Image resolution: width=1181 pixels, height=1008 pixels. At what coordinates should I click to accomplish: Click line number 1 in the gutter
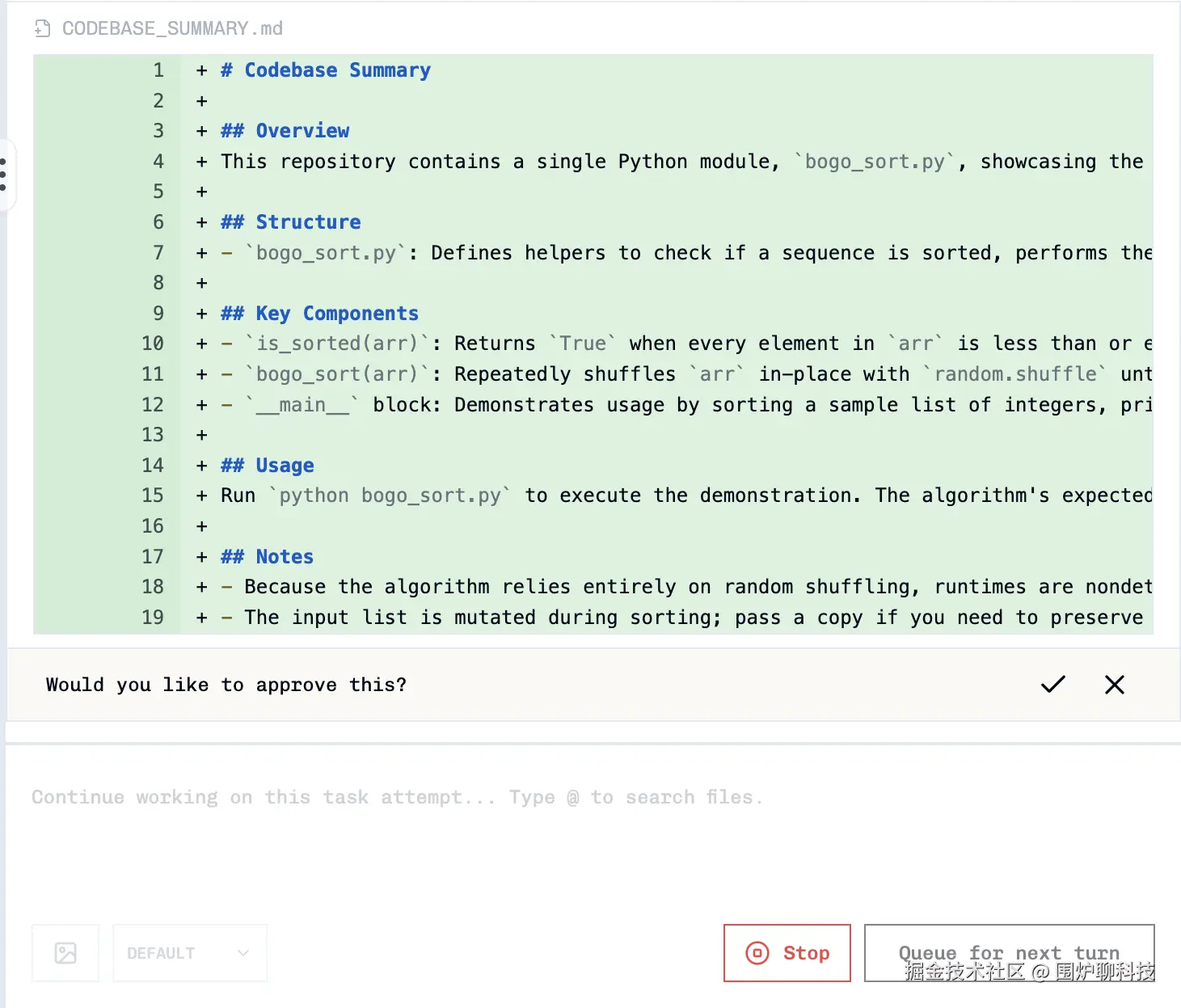pos(158,70)
